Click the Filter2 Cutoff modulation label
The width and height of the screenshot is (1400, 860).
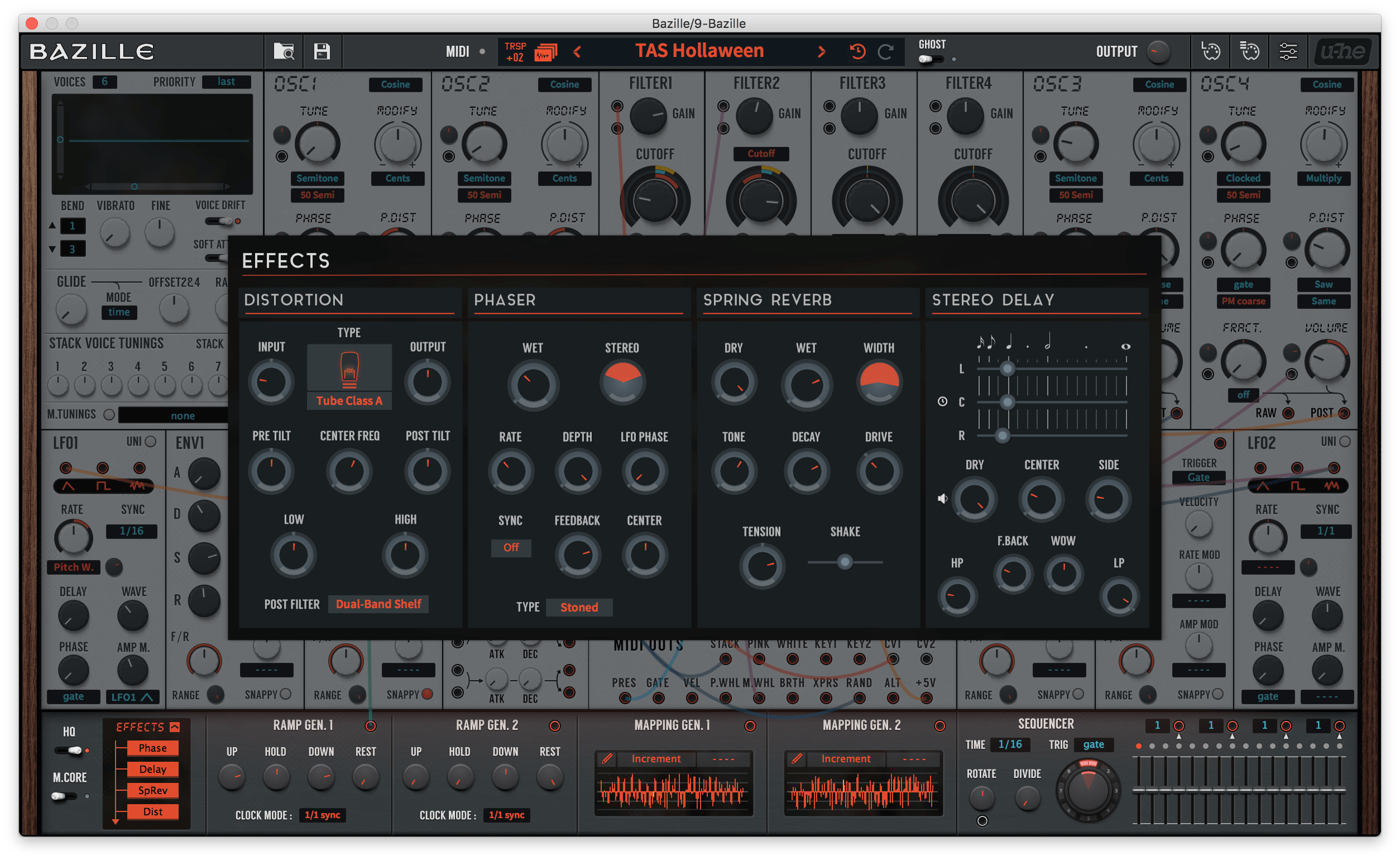point(760,154)
